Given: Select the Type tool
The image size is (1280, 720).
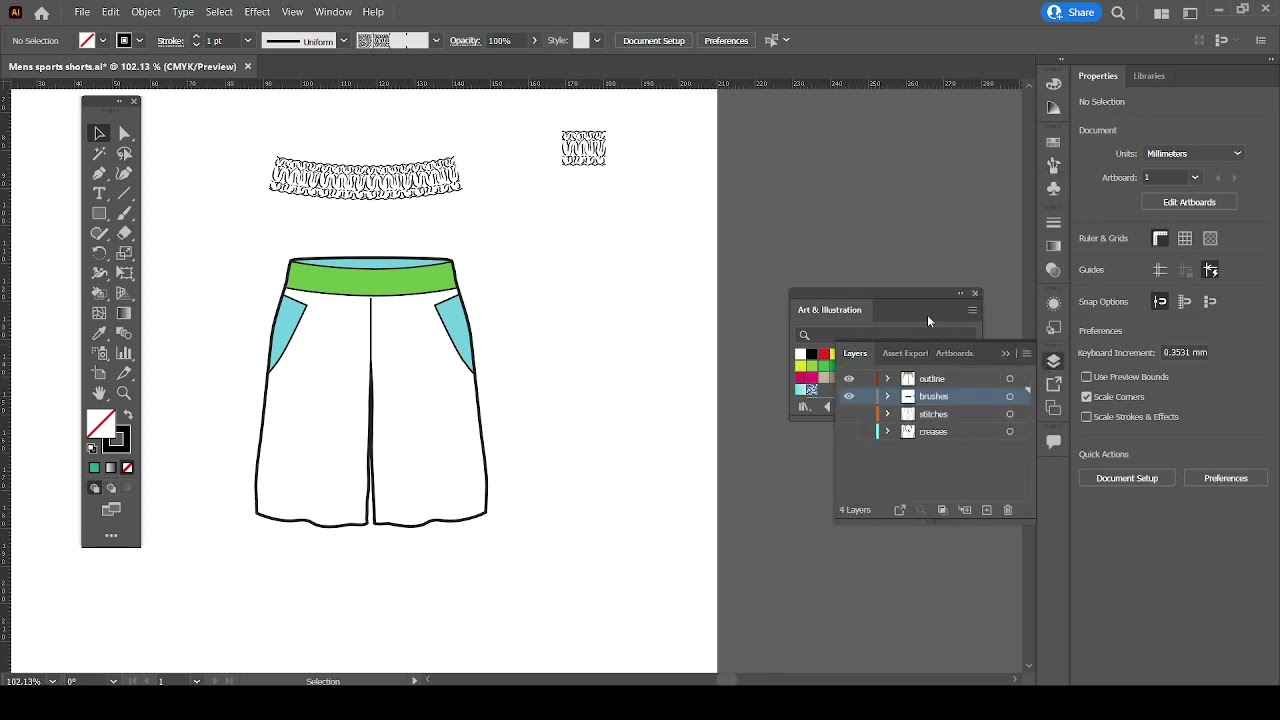Looking at the screenshot, I should coord(99,194).
